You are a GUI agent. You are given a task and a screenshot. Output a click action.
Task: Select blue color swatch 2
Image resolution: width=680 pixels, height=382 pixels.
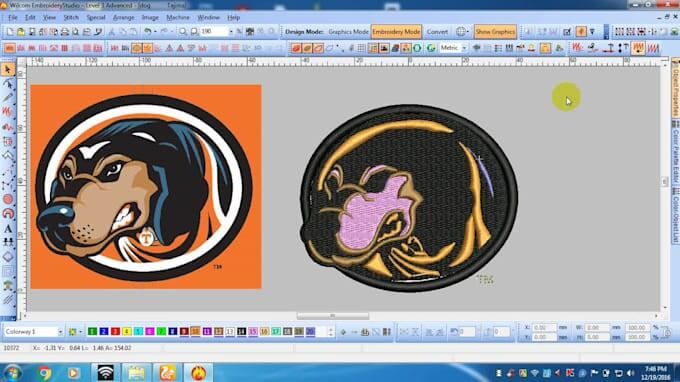pyautogui.click(x=104, y=332)
